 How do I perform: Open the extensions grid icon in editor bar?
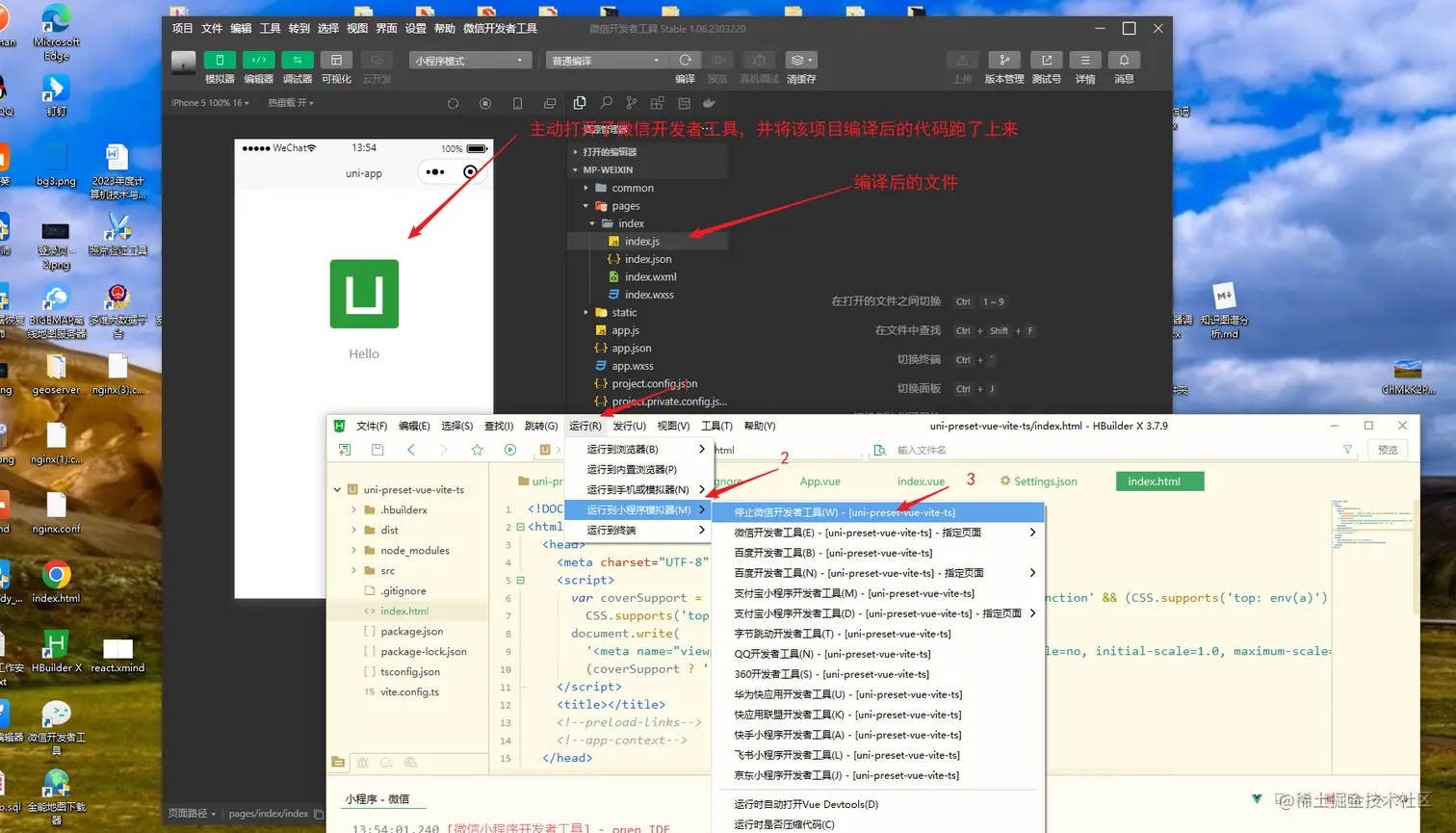[x=658, y=102]
